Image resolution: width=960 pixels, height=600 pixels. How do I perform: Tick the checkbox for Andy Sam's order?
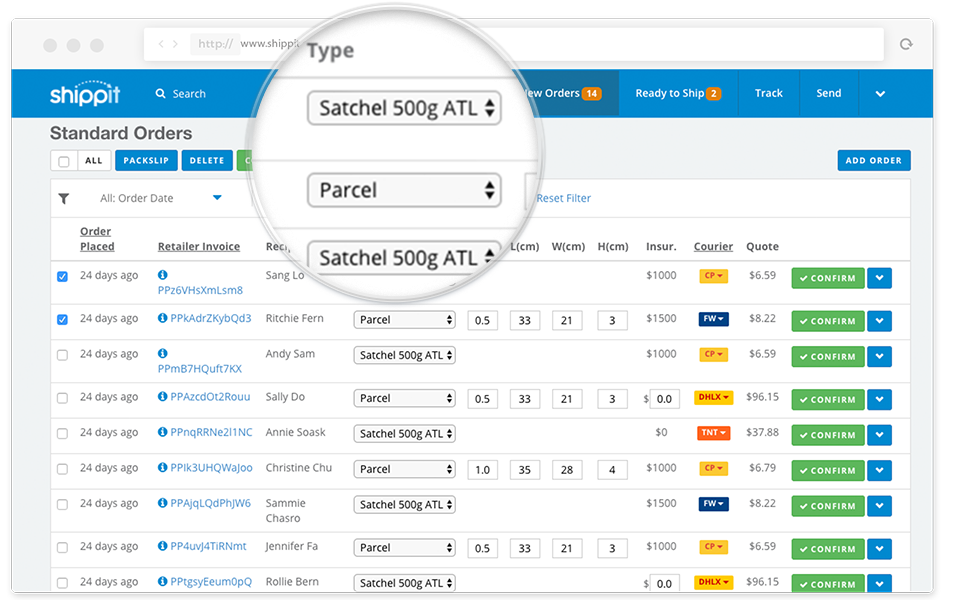click(63, 355)
